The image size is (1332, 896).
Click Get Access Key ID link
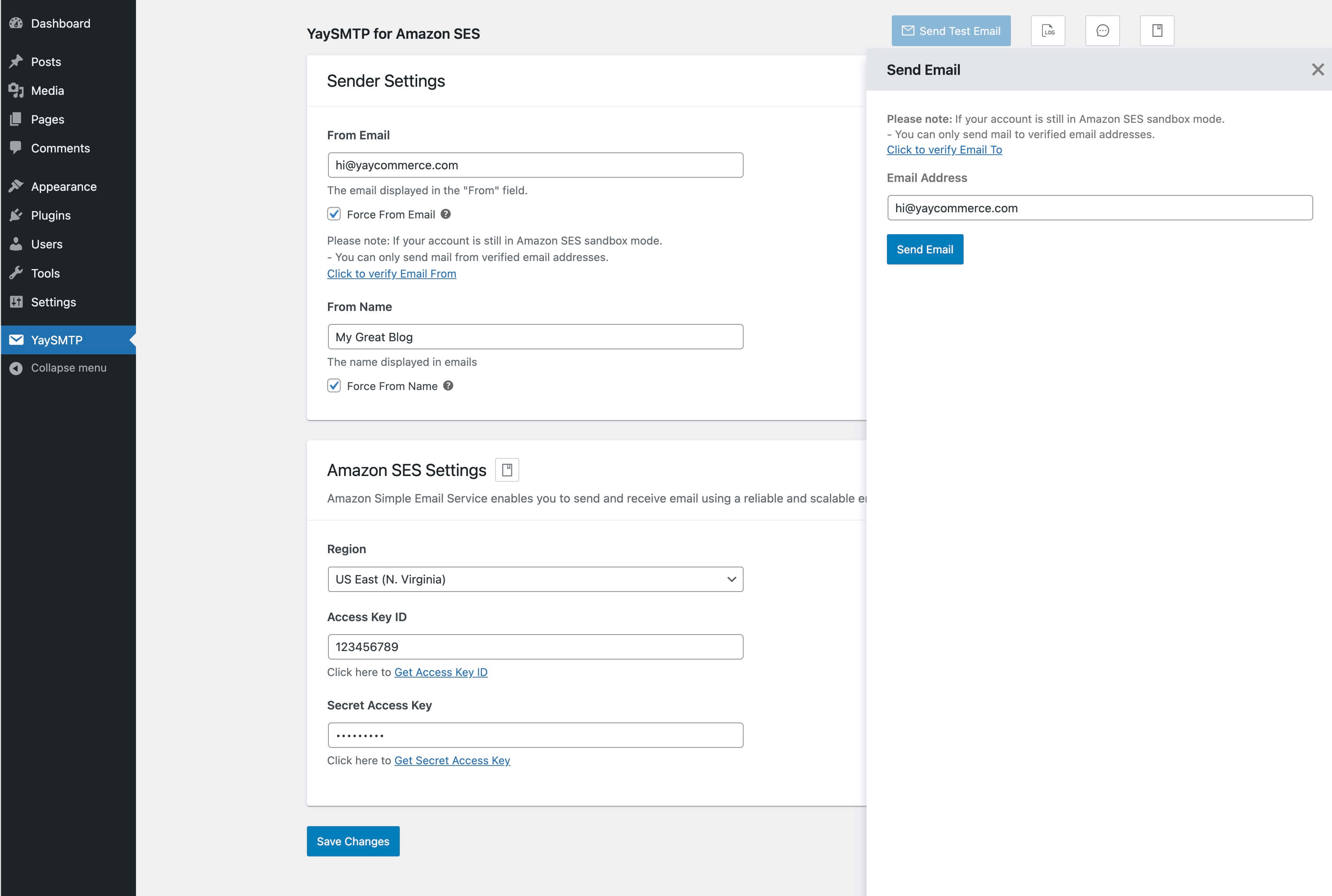click(441, 671)
